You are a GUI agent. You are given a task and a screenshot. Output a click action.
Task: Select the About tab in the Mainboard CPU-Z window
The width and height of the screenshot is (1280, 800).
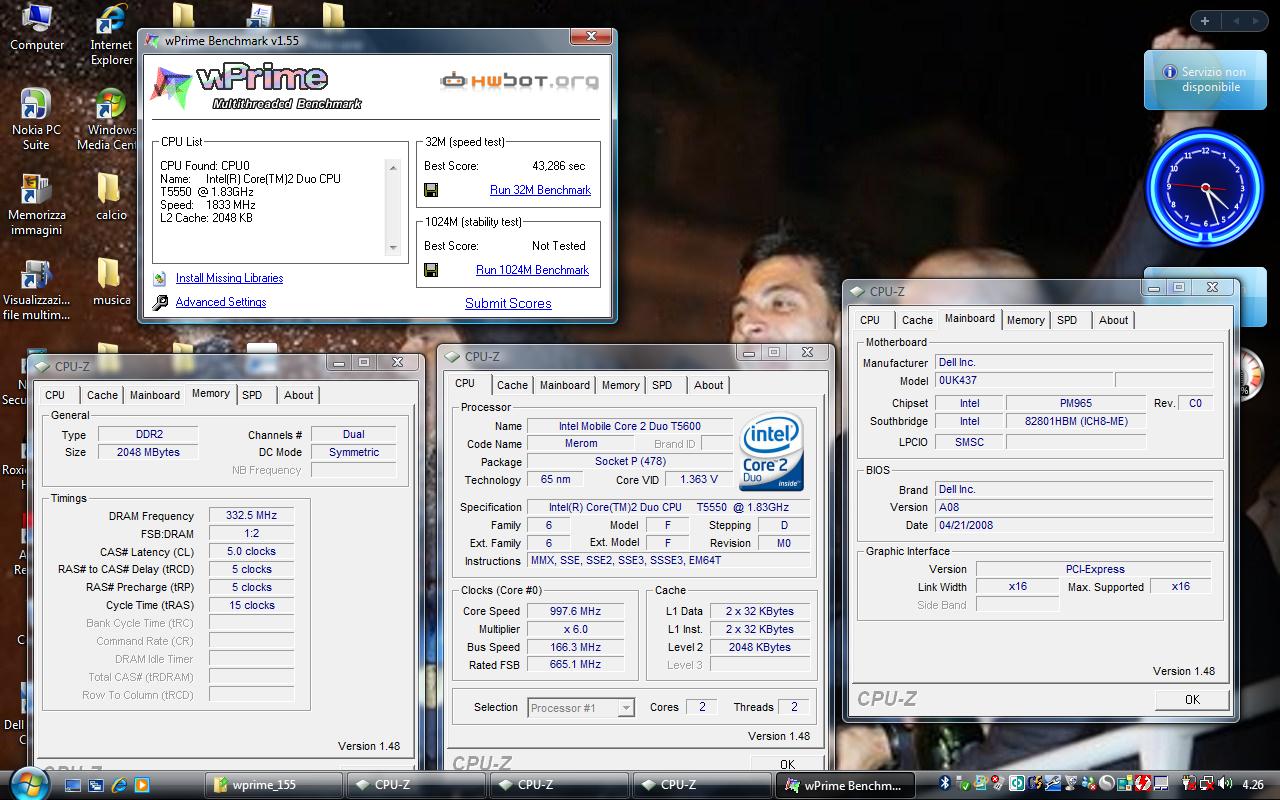(x=1113, y=320)
